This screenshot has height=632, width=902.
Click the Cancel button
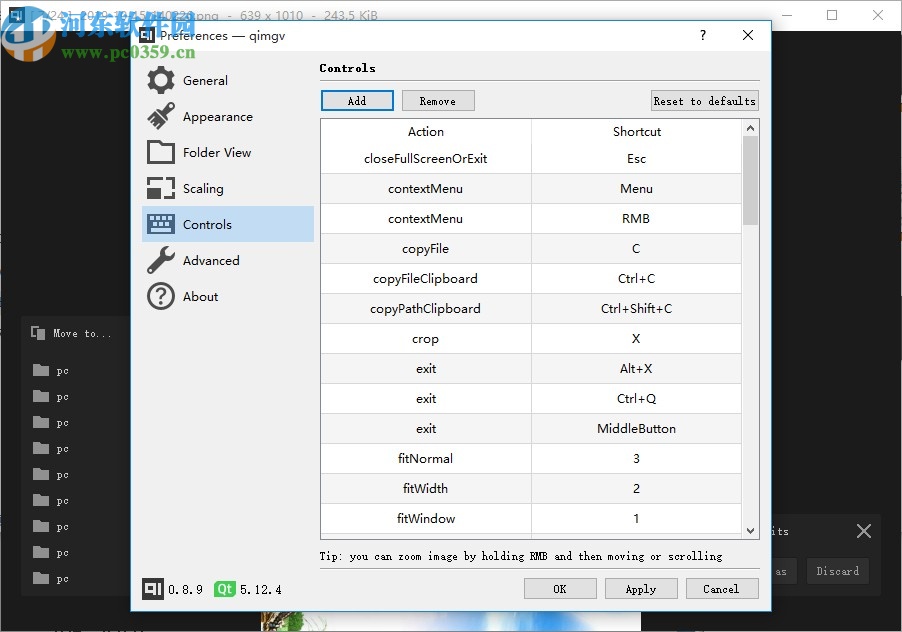[x=721, y=589]
